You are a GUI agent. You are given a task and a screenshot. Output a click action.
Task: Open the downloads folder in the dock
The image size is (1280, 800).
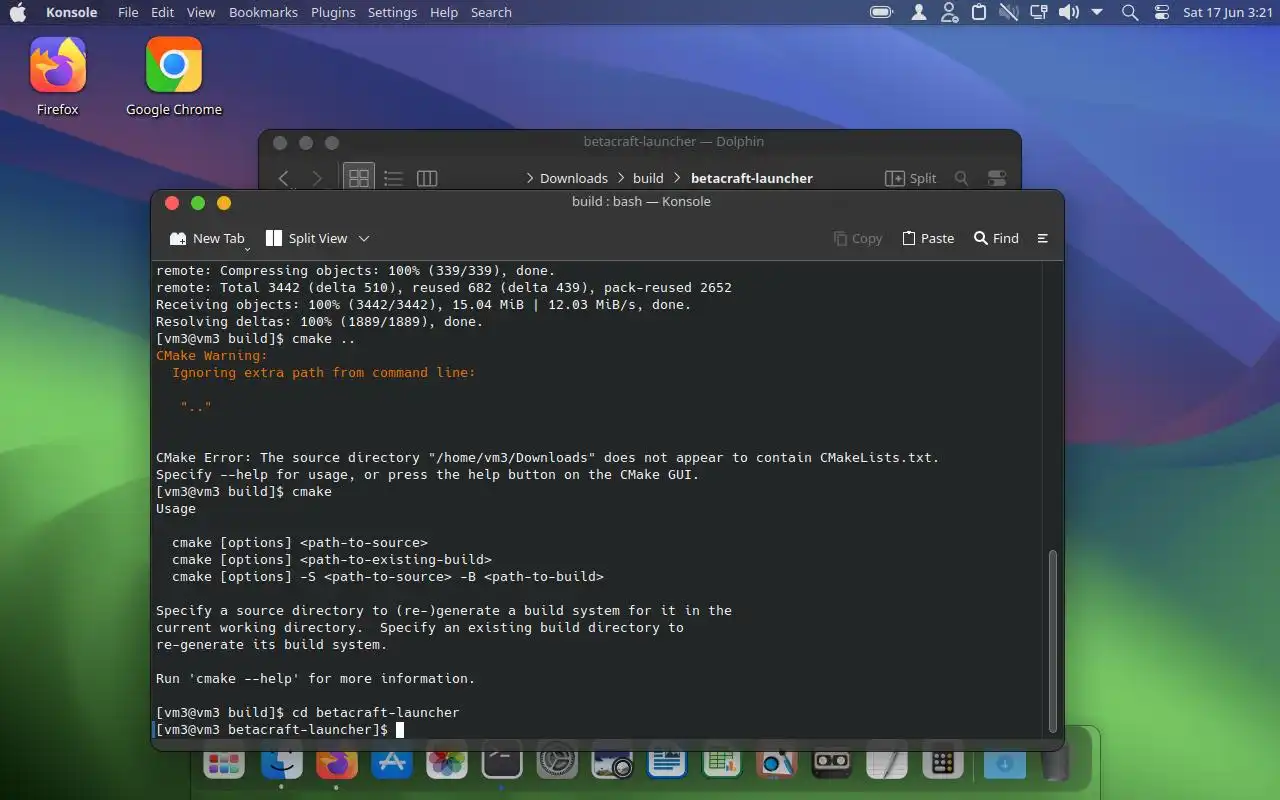(x=1005, y=763)
